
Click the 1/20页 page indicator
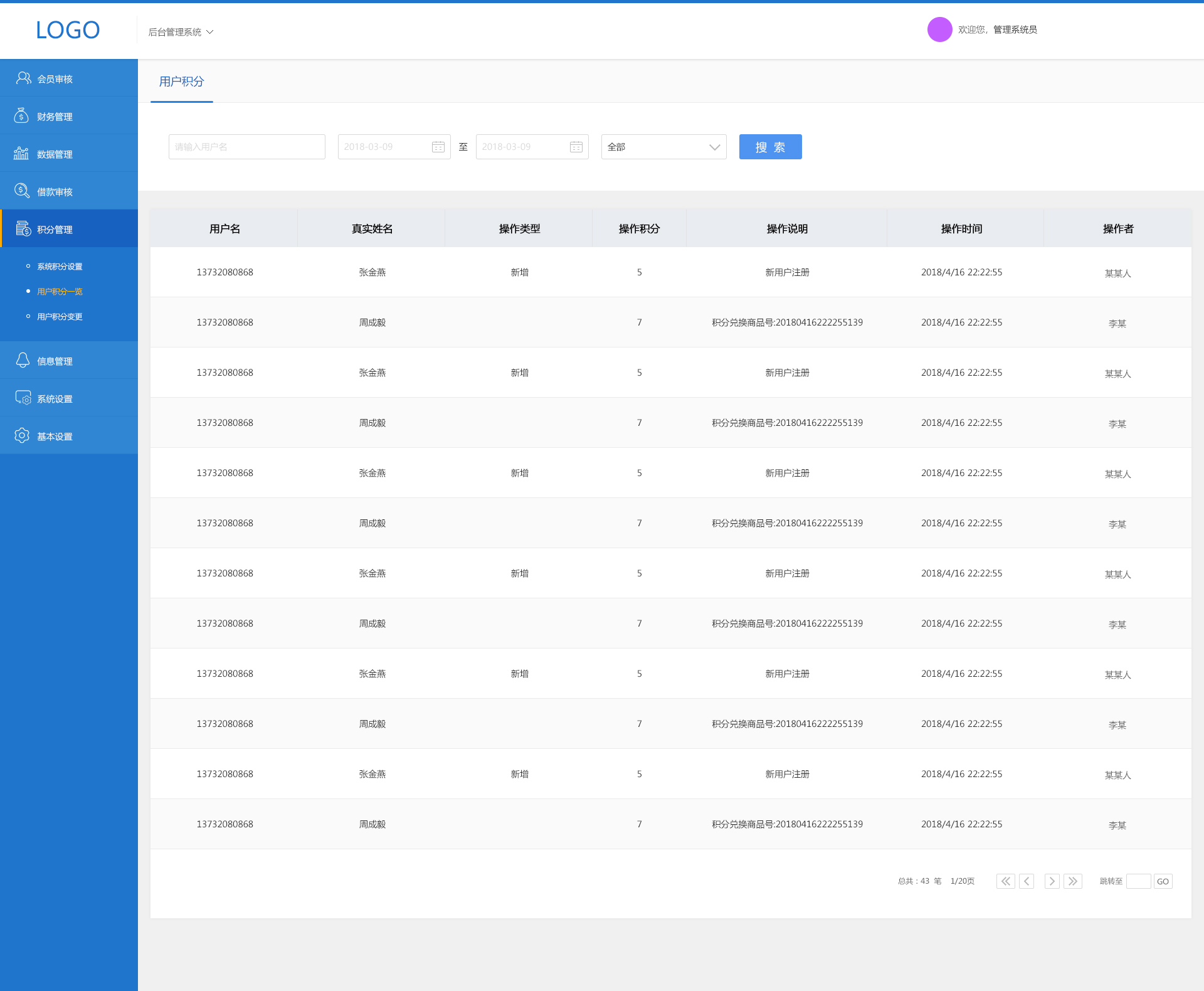(x=962, y=881)
